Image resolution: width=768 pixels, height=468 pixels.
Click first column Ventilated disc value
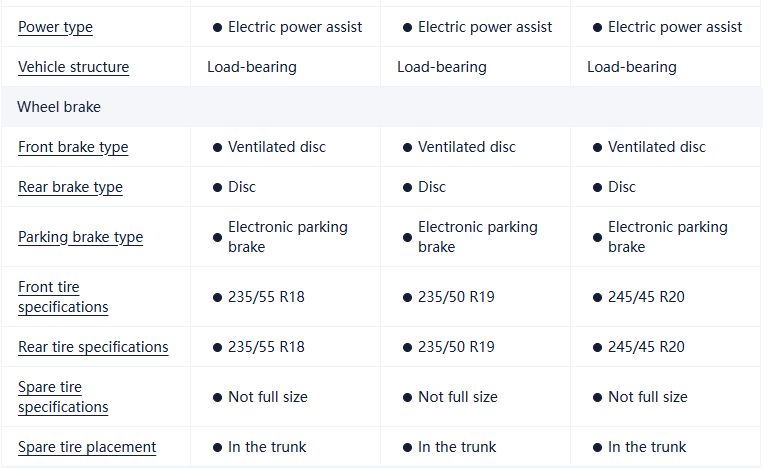(277, 147)
